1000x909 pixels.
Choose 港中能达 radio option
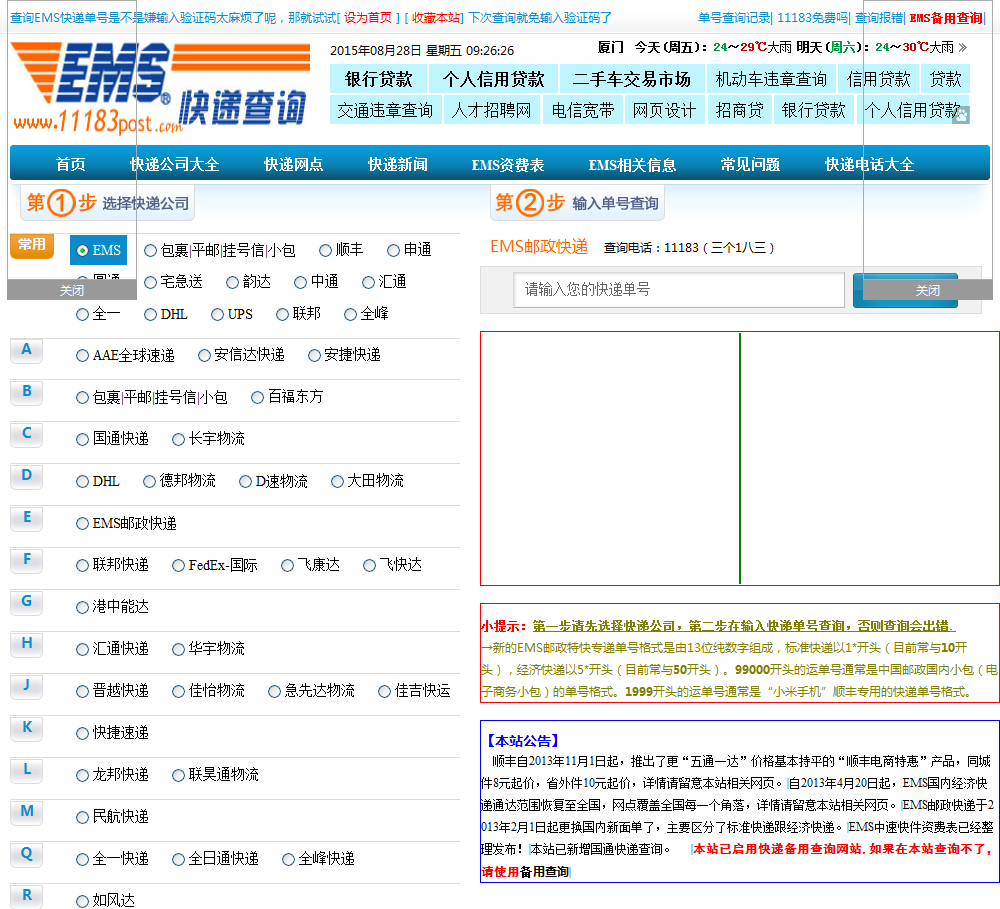coord(82,608)
